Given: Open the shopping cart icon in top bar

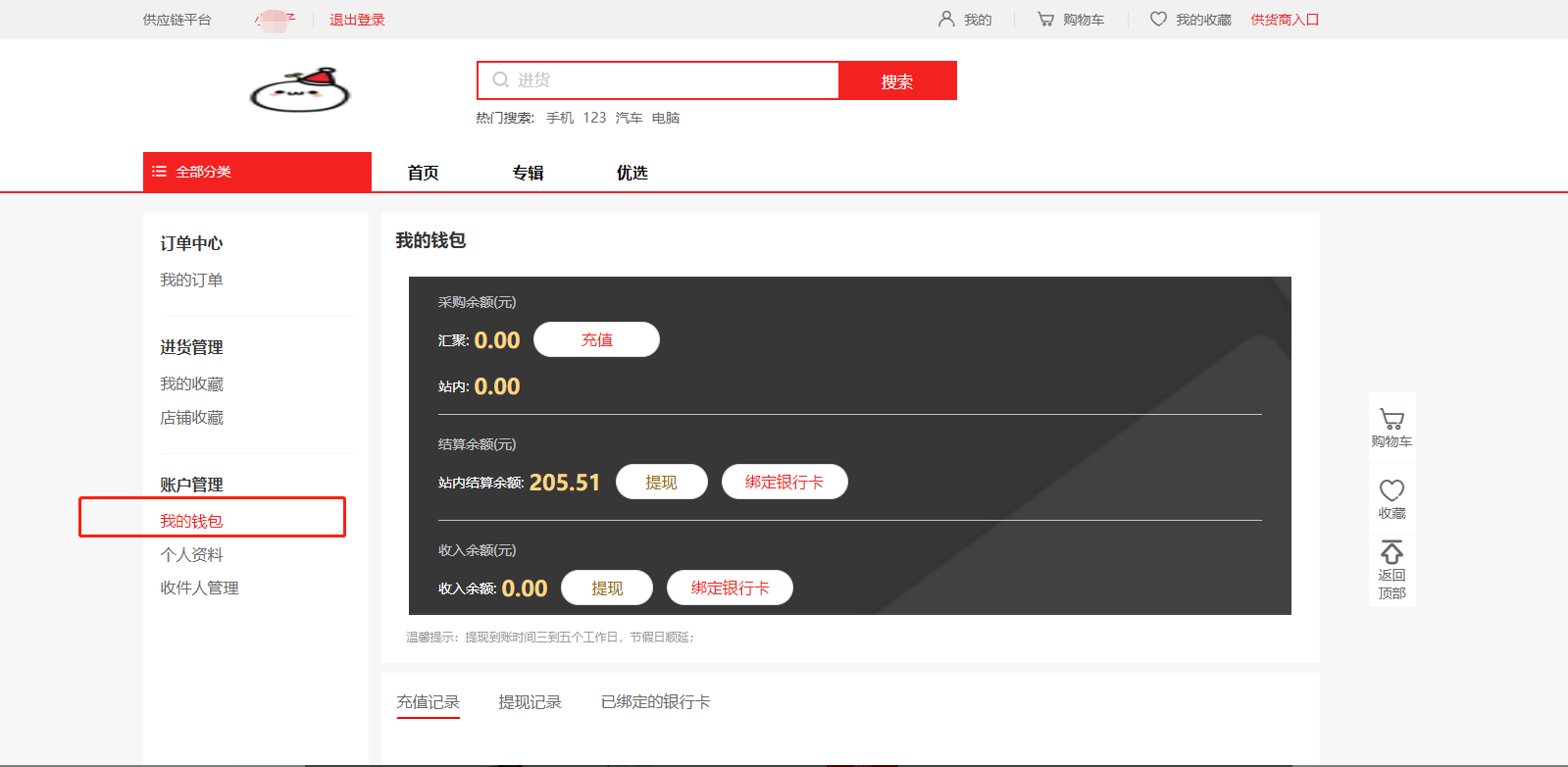Looking at the screenshot, I should (x=1045, y=19).
